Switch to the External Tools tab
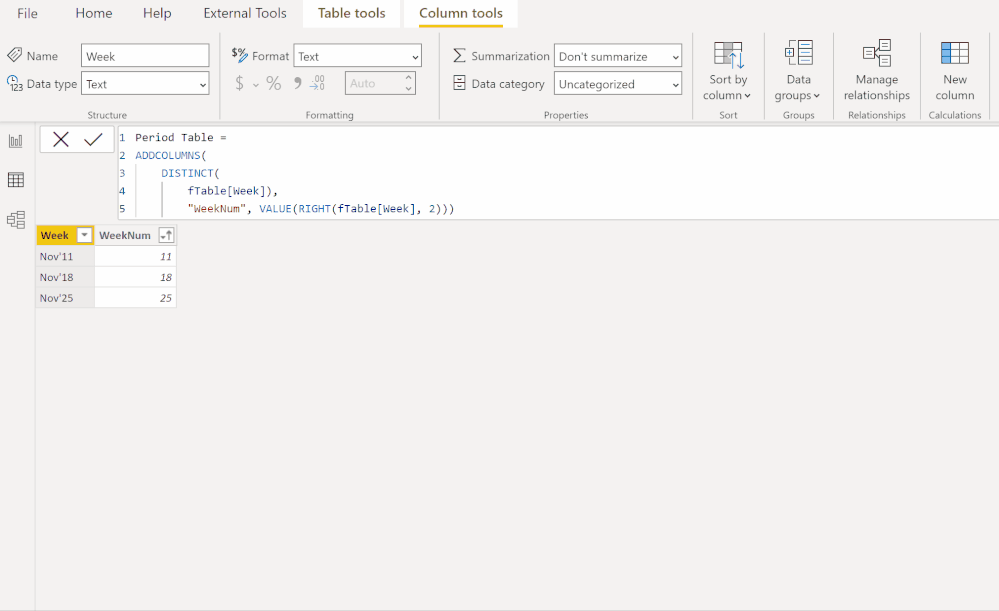Screen dimensions: 999x611 coord(245,13)
